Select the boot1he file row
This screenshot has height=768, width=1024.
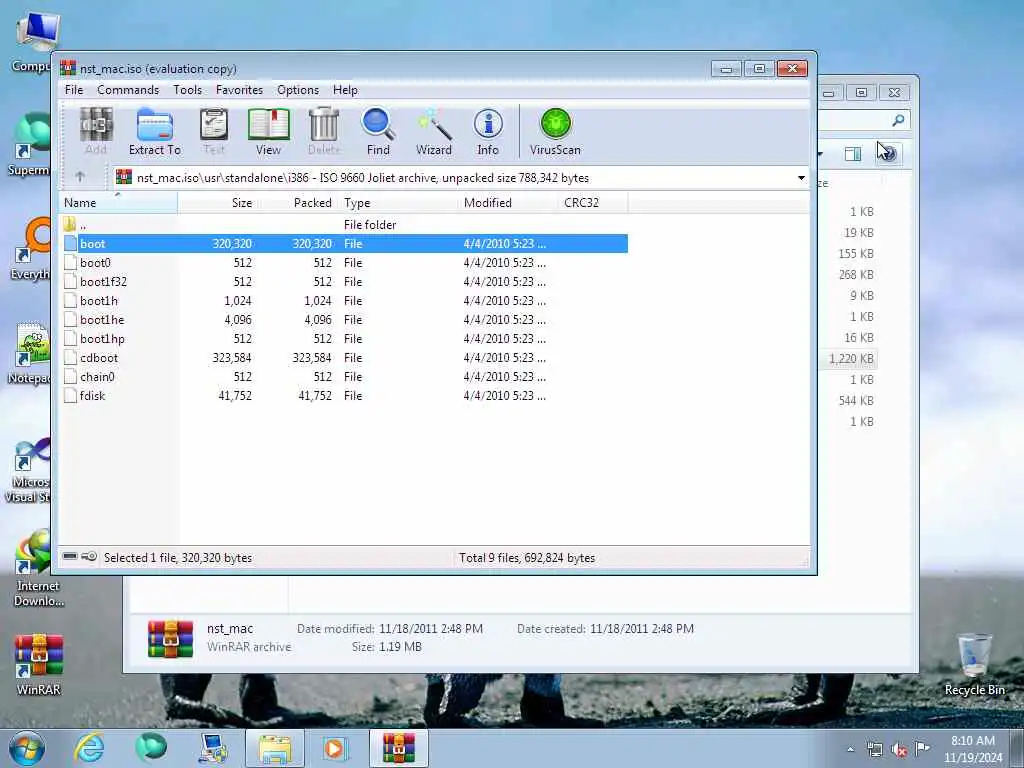pos(345,319)
